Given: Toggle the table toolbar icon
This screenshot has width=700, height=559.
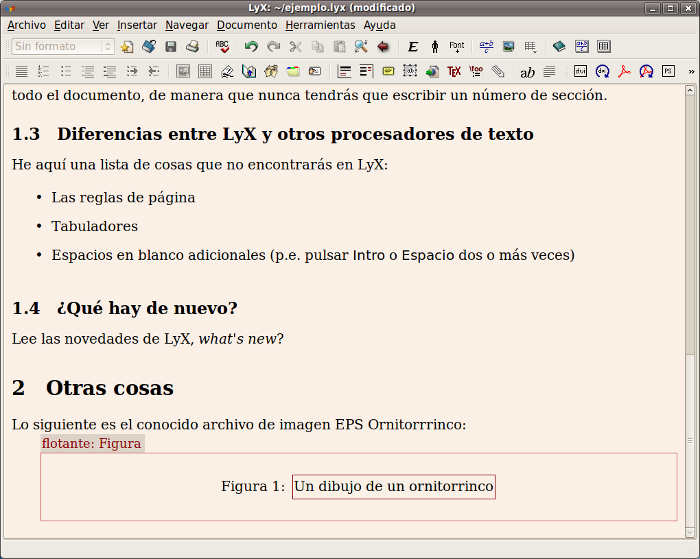Looking at the screenshot, I should click(604, 46).
